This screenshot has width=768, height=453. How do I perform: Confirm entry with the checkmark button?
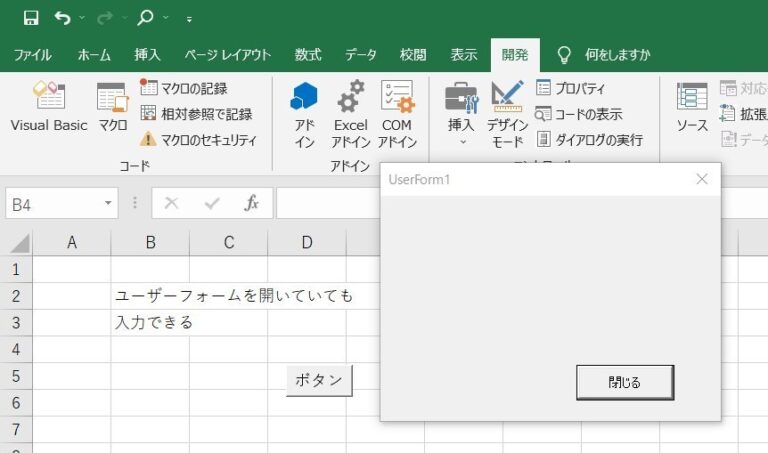tap(212, 203)
